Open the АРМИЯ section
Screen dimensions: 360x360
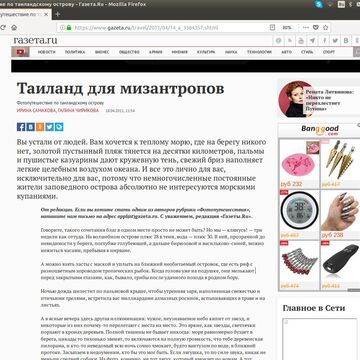[155, 52]
